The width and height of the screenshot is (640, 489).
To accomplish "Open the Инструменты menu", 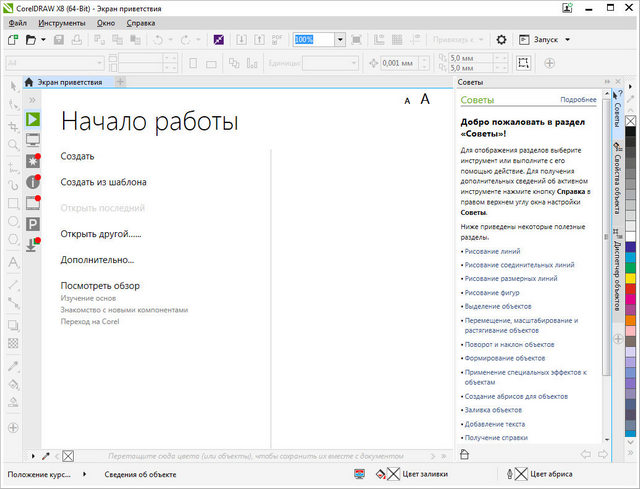I will click(64, 22).
